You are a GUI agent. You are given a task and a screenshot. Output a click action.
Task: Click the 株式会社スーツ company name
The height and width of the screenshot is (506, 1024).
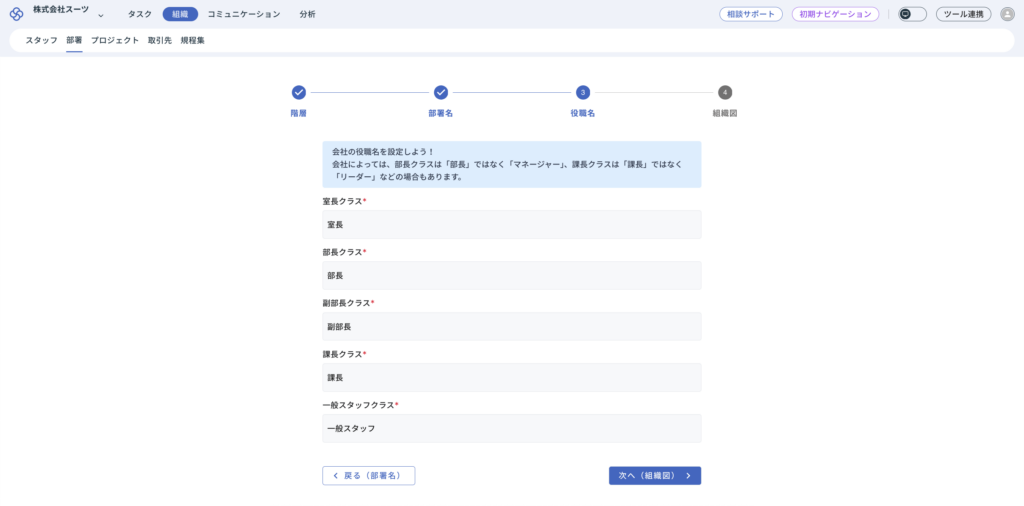pos(61,9)
